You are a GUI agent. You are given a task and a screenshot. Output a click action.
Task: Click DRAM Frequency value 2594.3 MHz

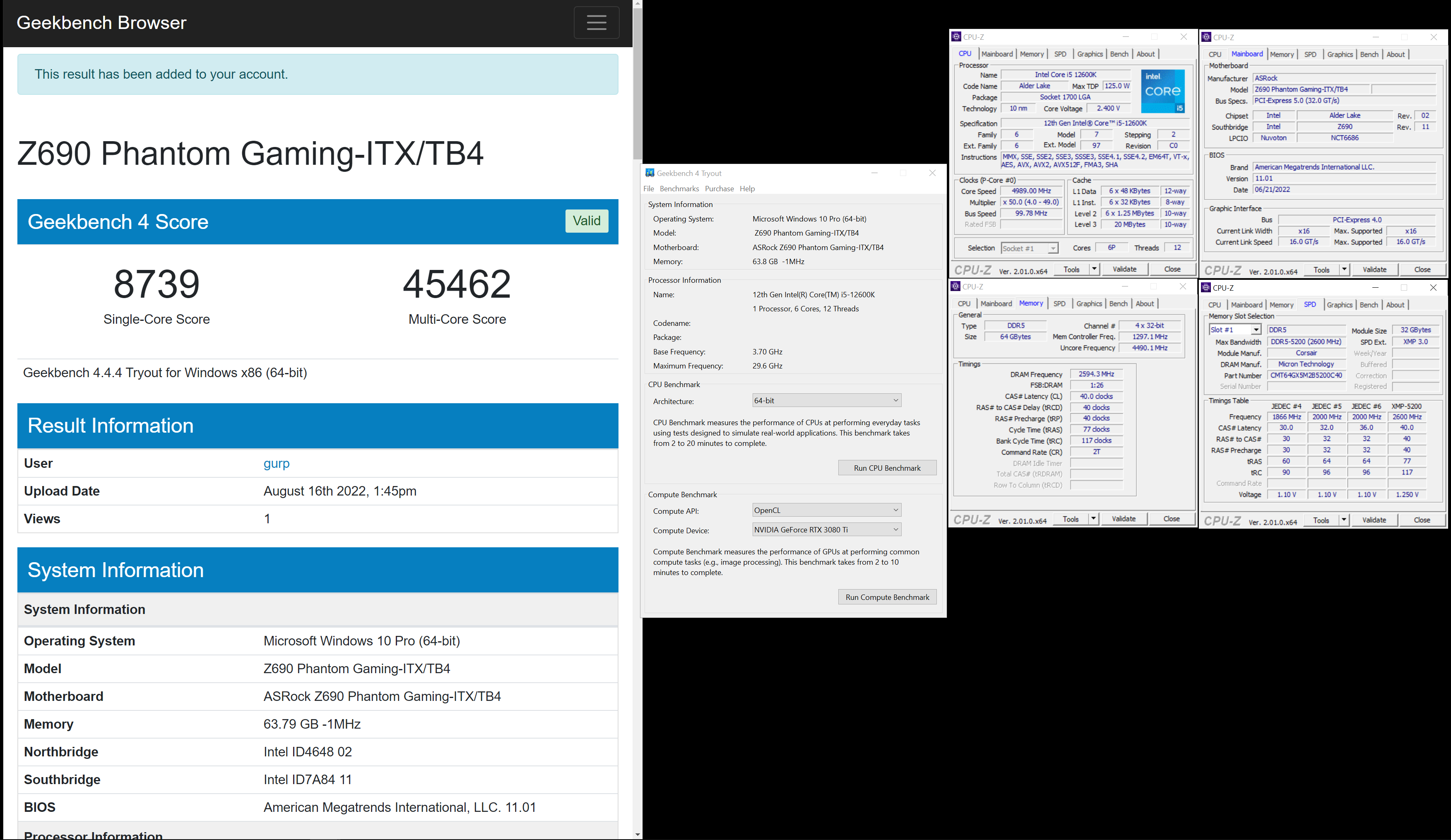(1096, 374)
